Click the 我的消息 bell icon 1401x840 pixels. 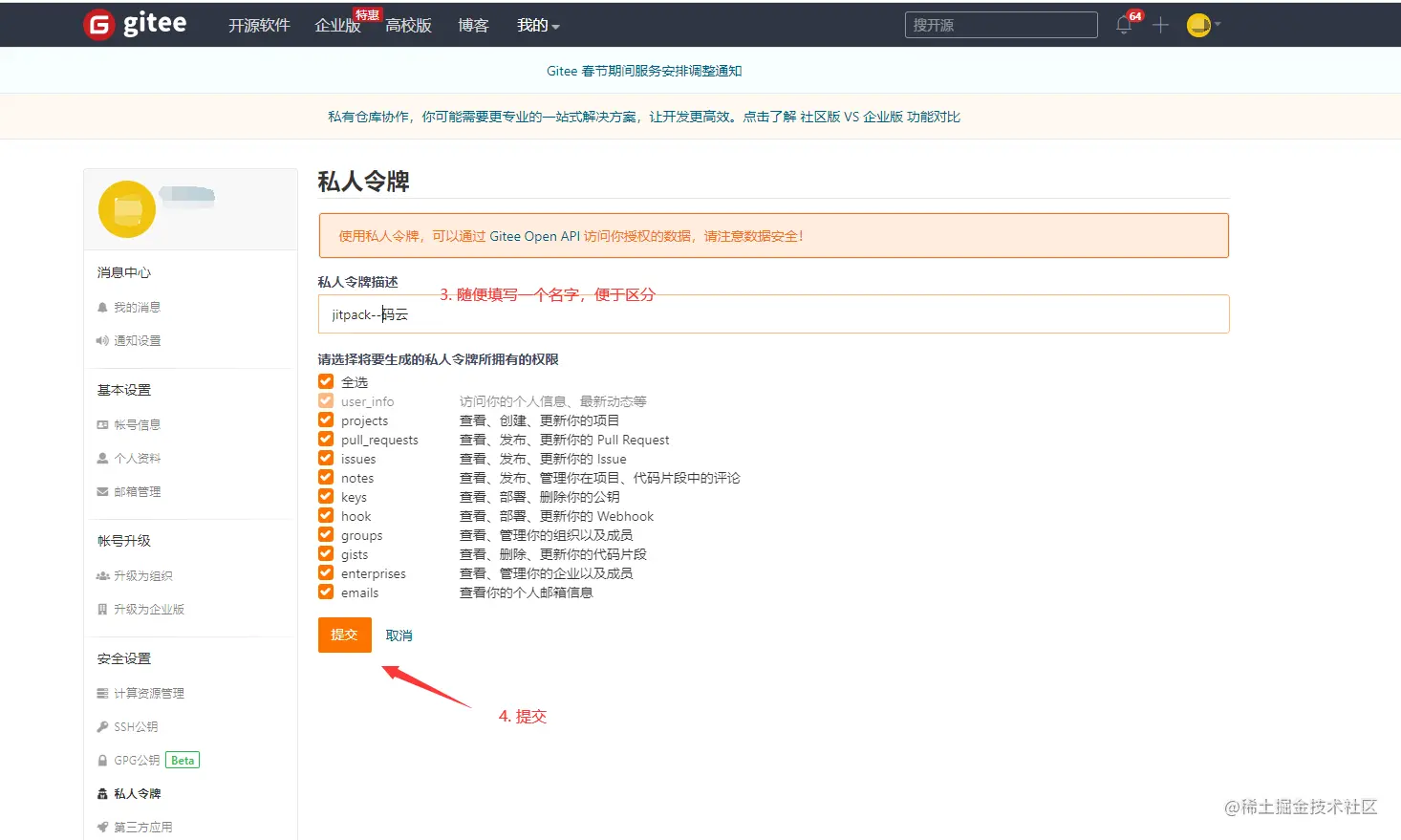(102, 308)
